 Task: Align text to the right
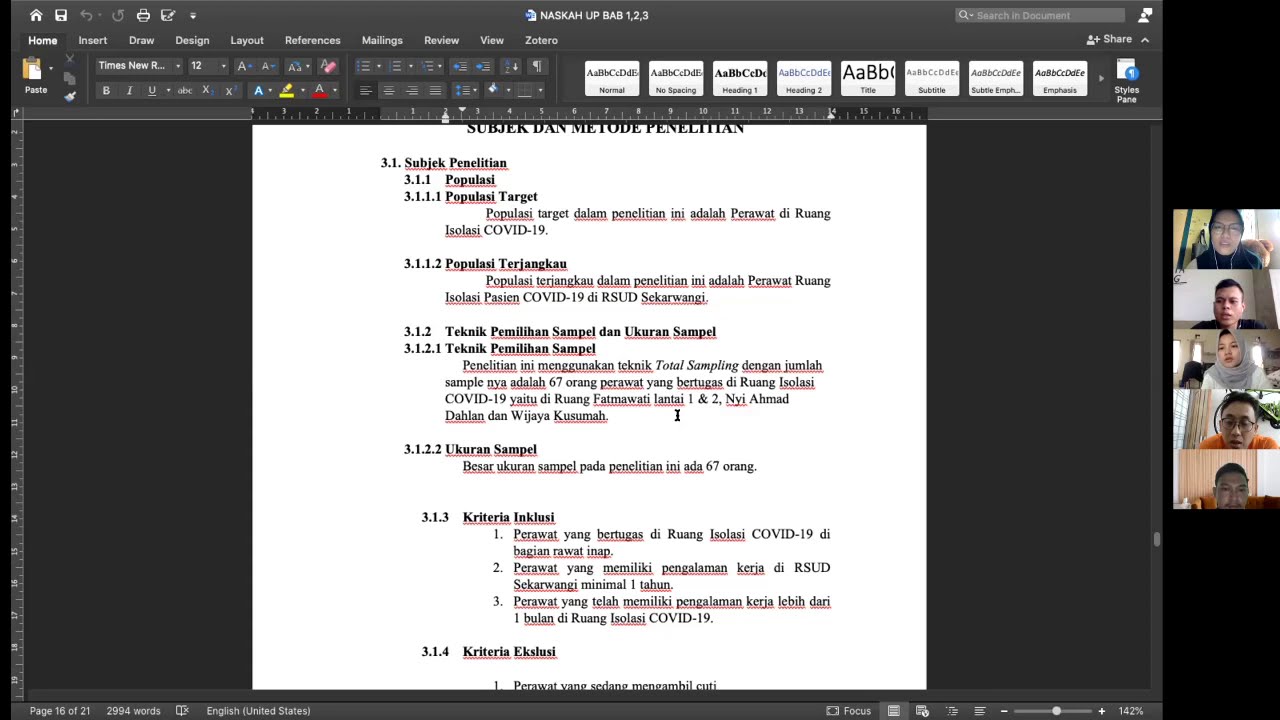(412, 91)
